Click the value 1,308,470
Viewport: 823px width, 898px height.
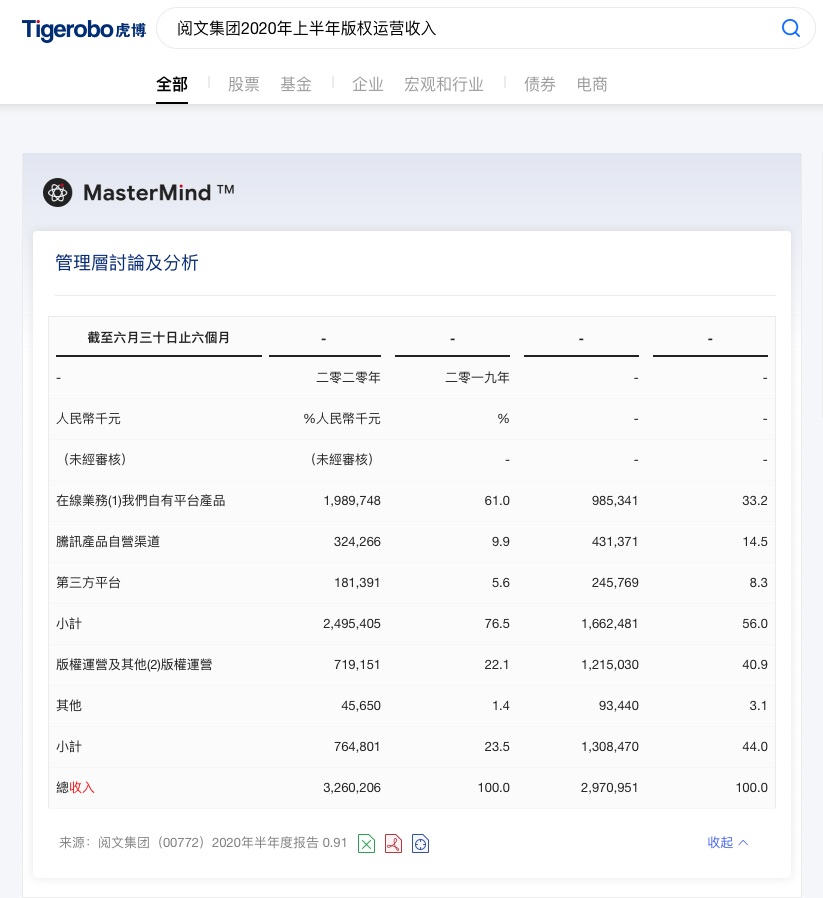coord(609,747)
